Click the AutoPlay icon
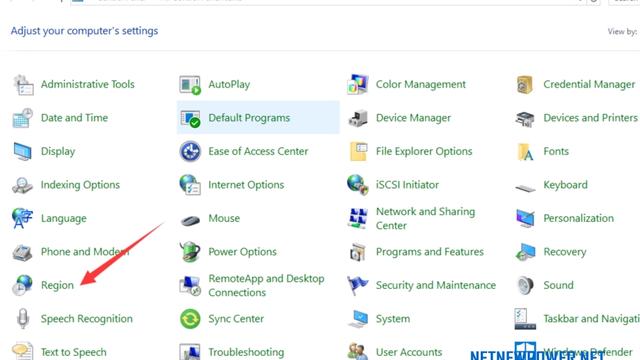Screen dimensions: 640x360 [190, 84]
